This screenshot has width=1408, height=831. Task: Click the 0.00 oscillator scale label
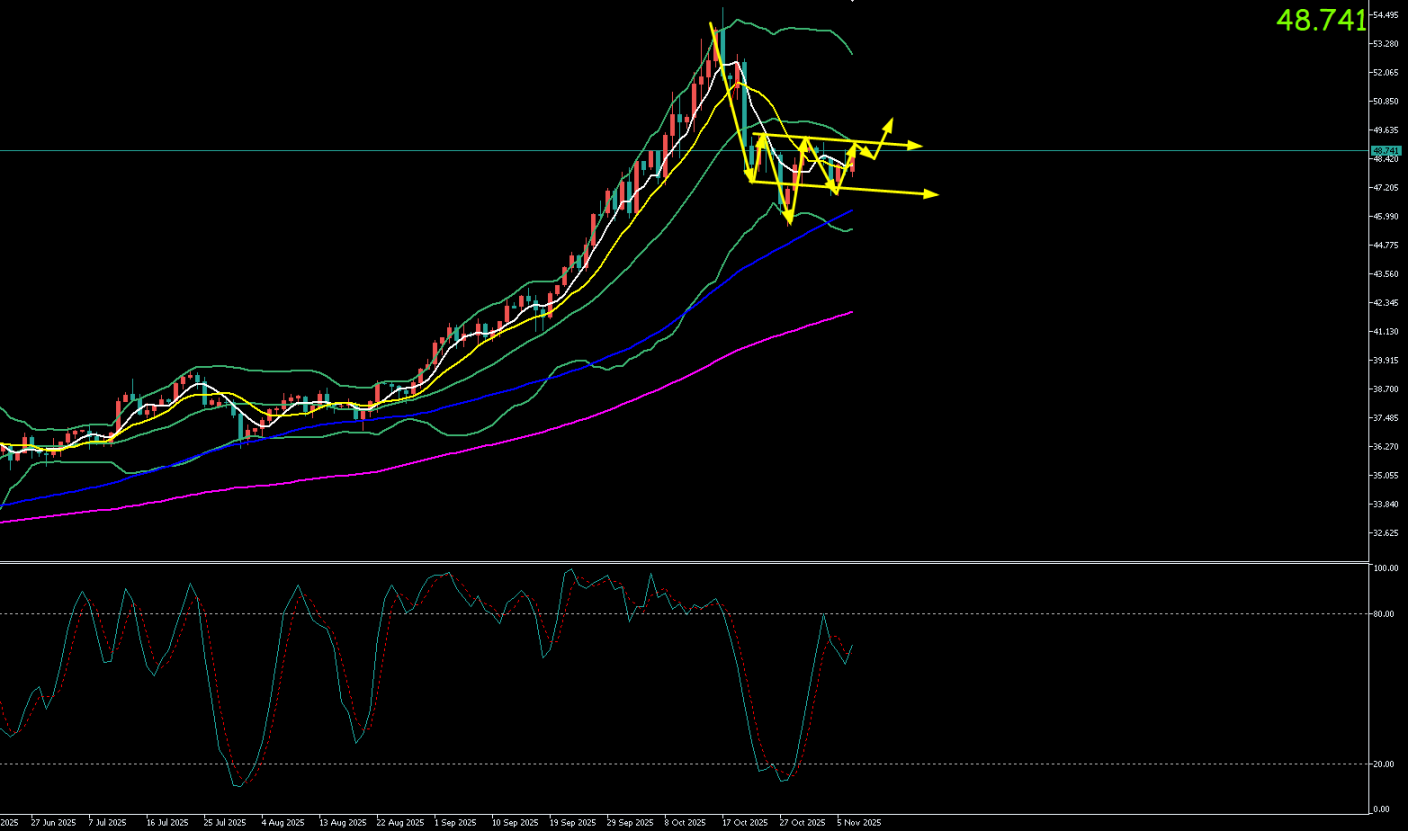tap(1382, 809)
